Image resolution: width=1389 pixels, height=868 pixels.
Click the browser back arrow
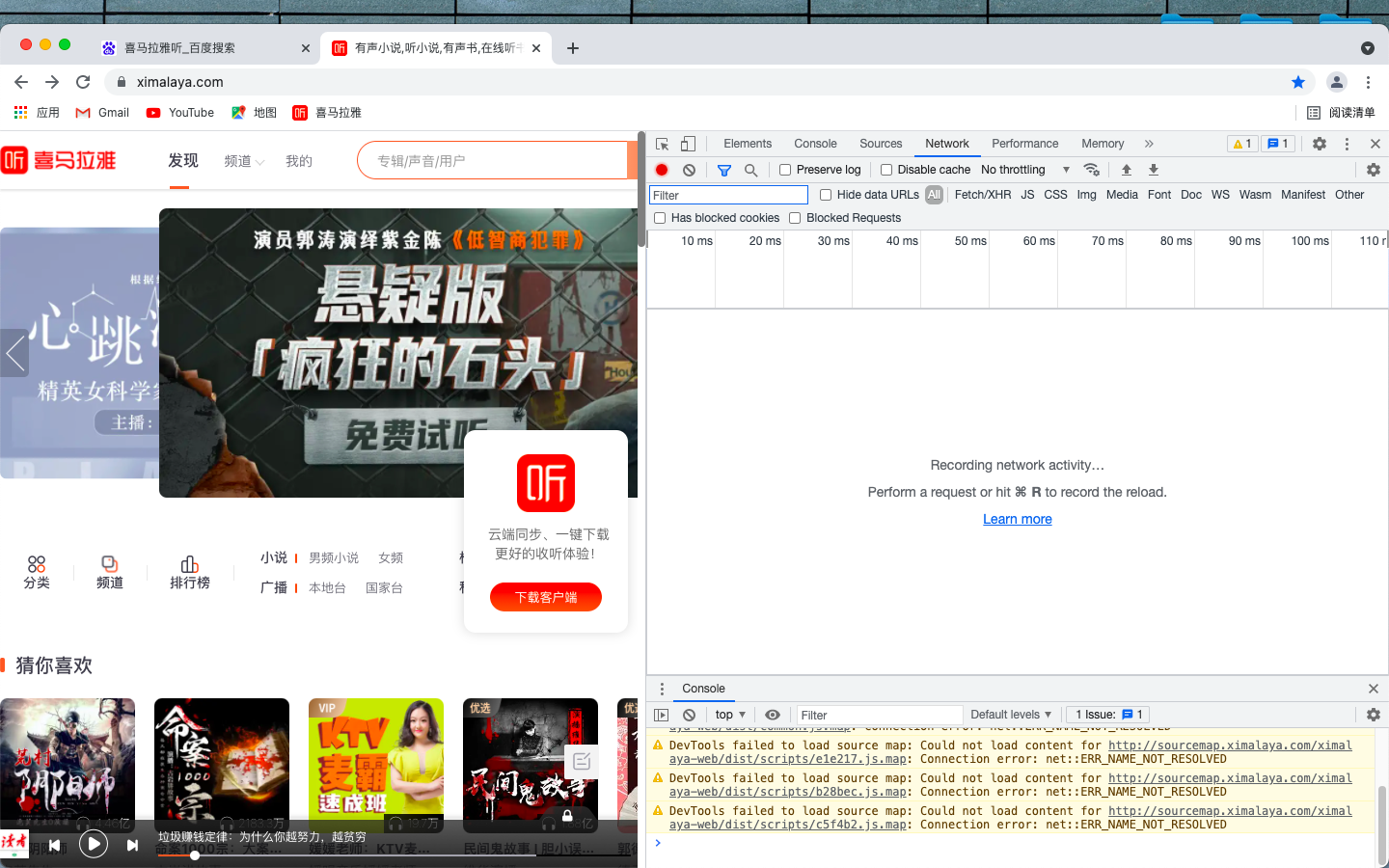tap(21, 82)
